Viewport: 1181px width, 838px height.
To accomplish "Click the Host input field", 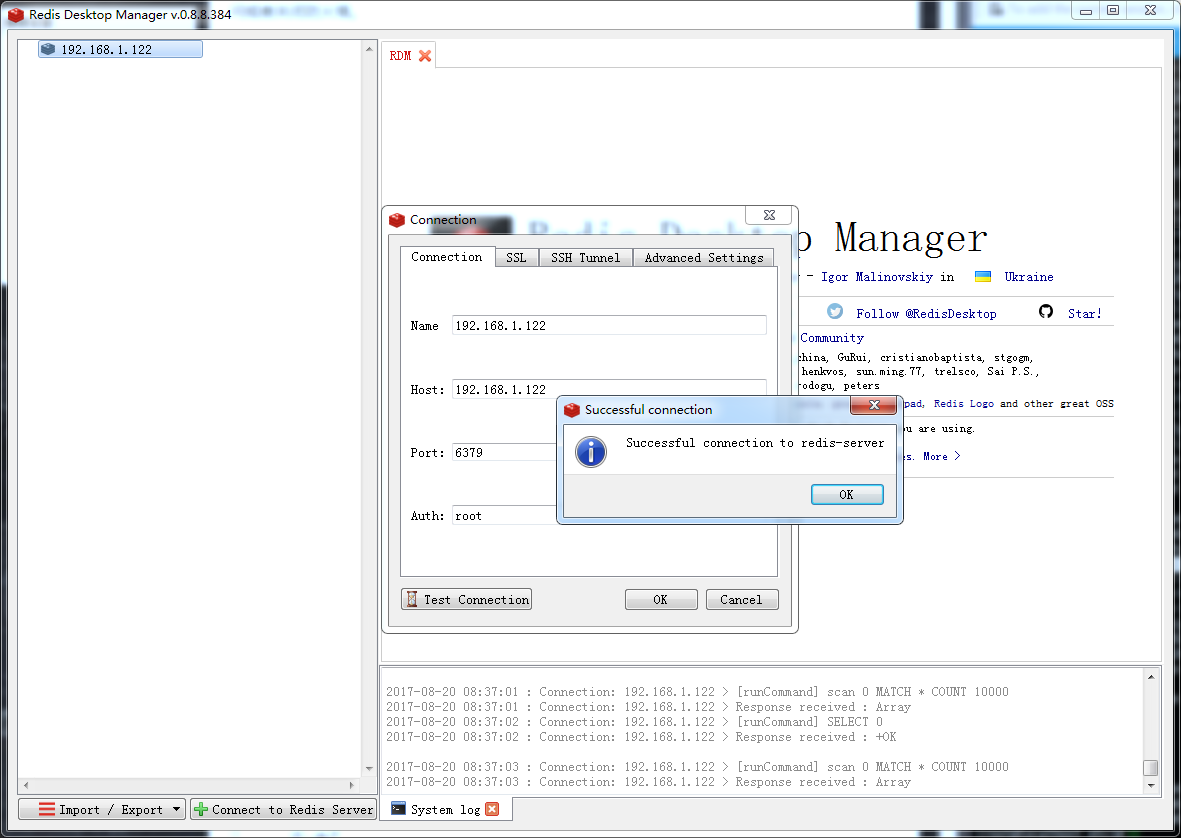I will 609,389.
